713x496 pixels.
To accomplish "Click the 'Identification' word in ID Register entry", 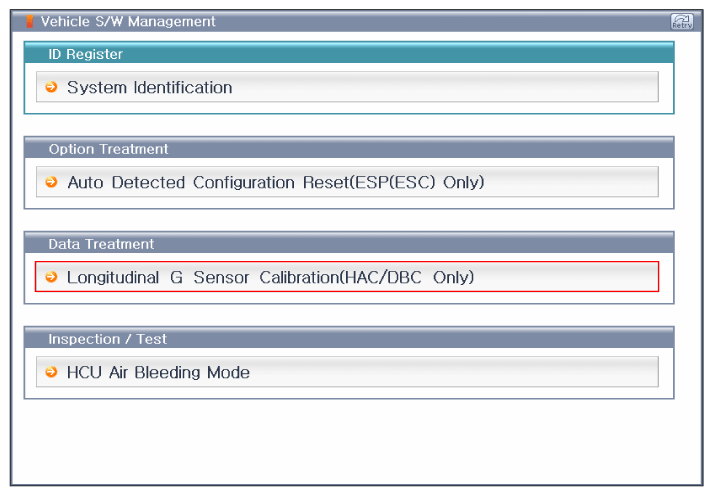I will 183,87.
